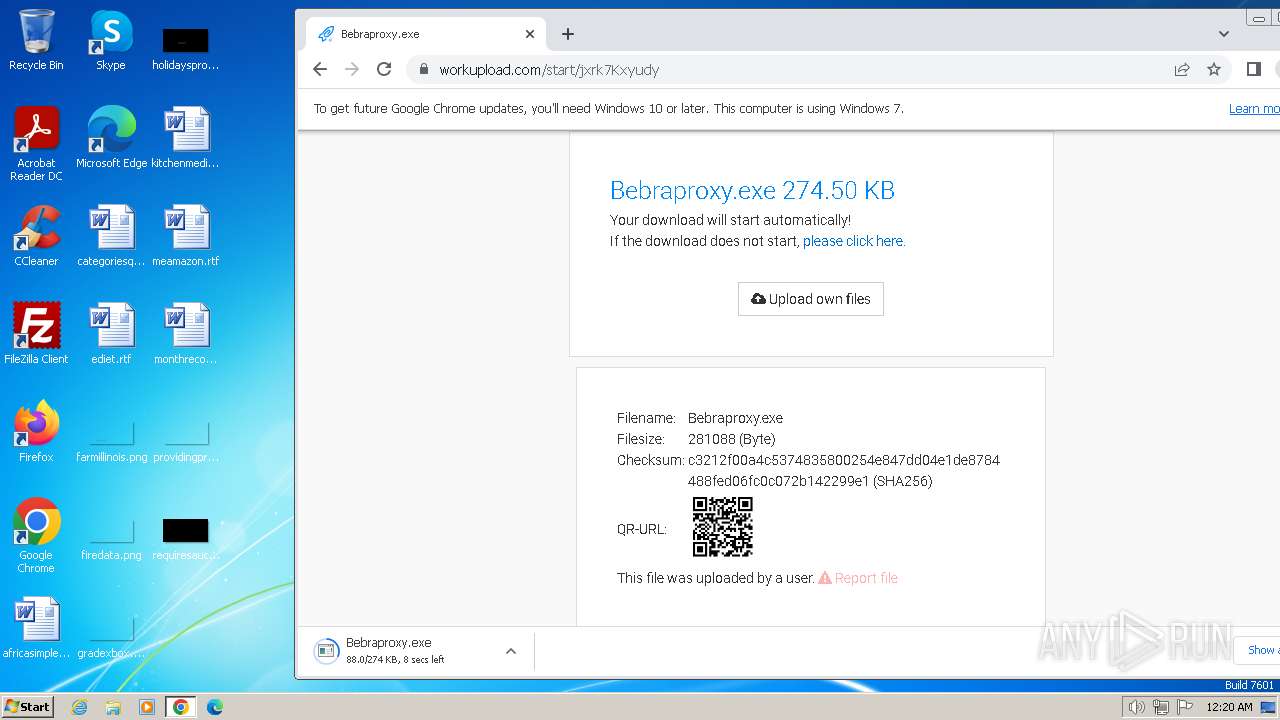The height and width of the screenshot is (720, 1280).
Task: Click Show all downloads button
Action: [1258, 650]
